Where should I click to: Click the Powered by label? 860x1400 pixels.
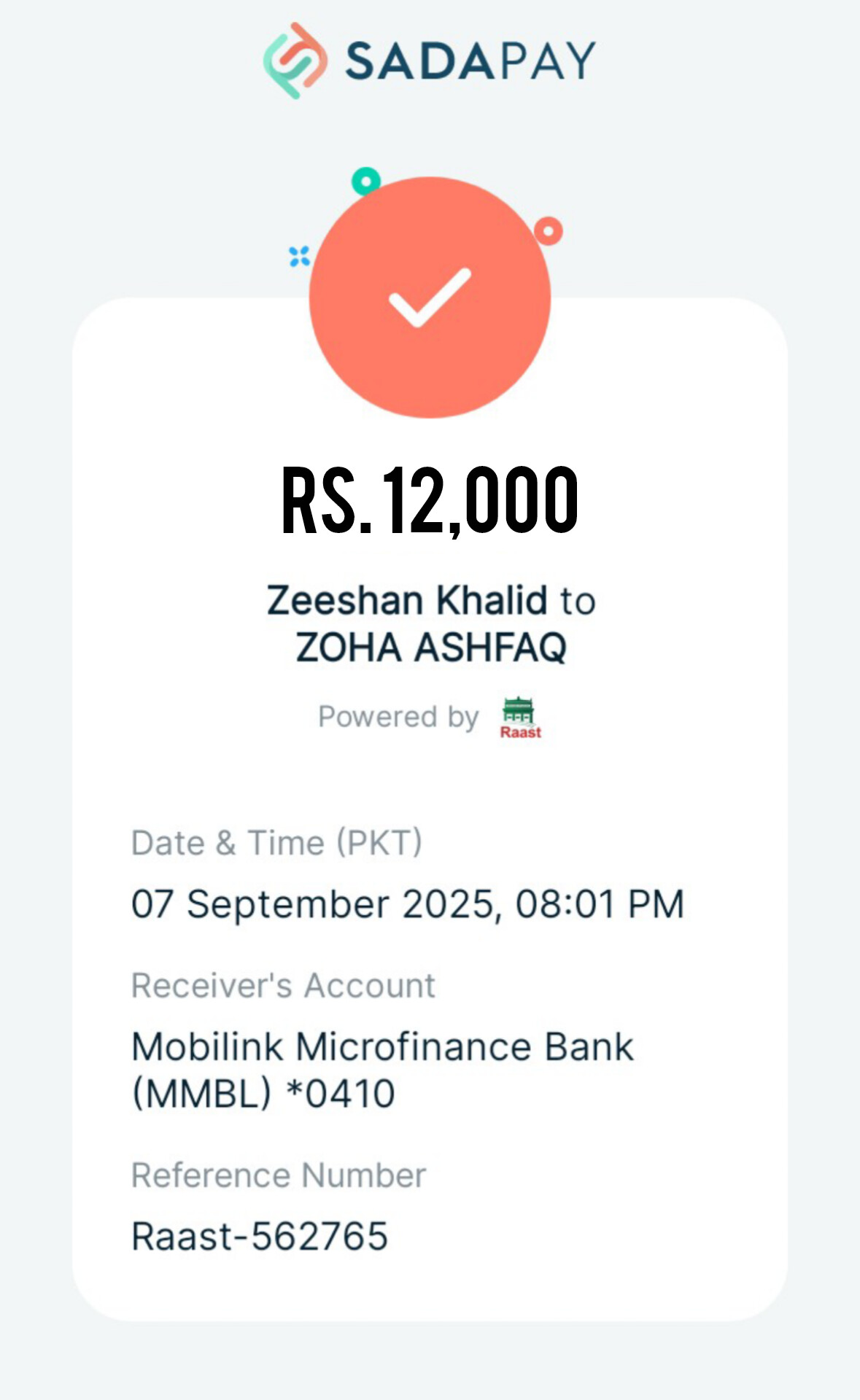click(398, 717)
